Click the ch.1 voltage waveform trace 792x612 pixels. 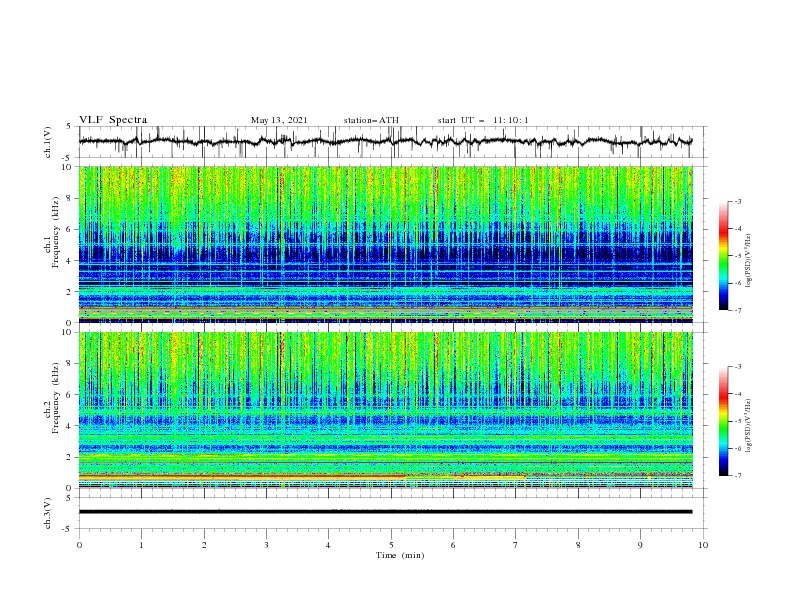(385, 141)
